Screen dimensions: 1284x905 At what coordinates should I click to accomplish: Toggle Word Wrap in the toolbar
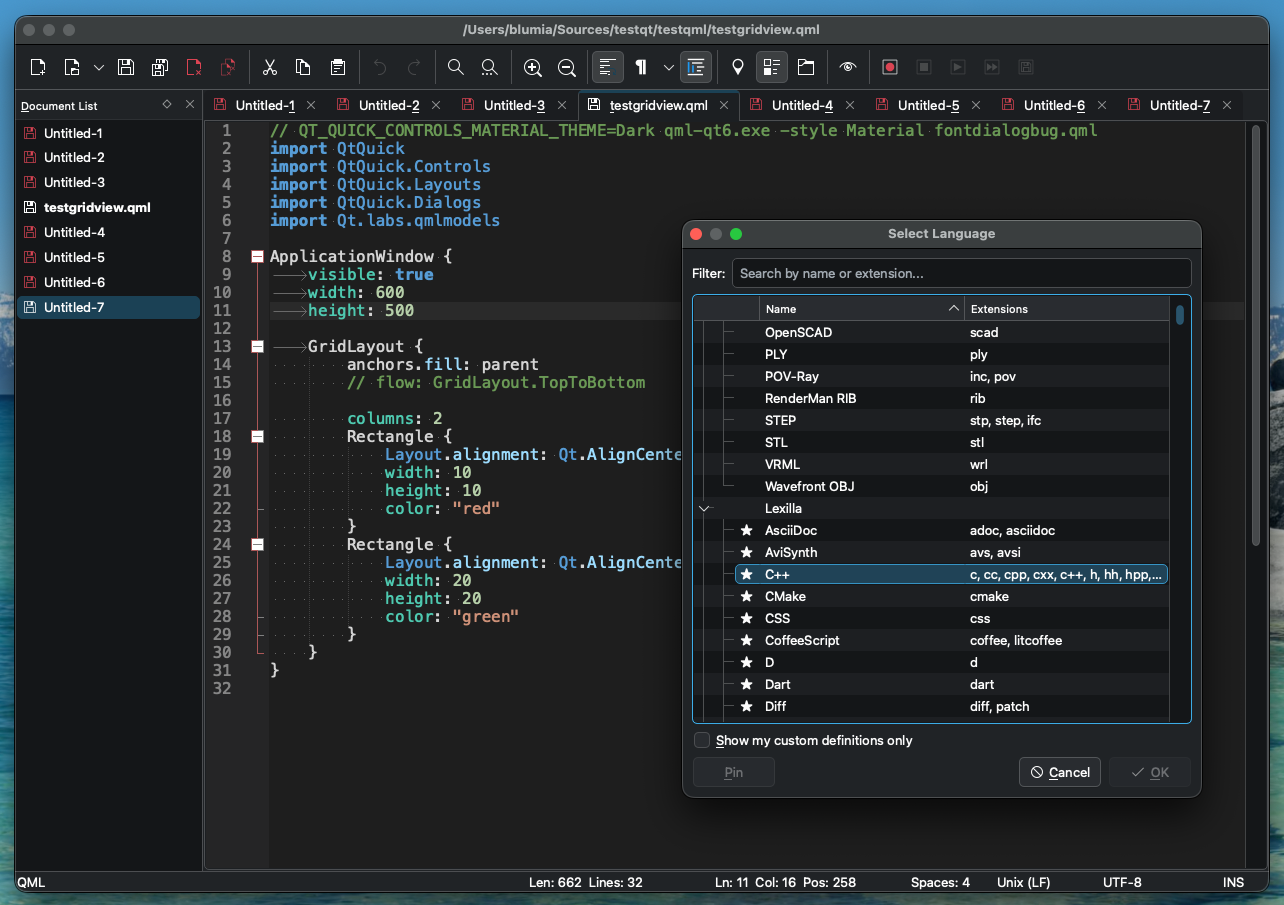607,67
